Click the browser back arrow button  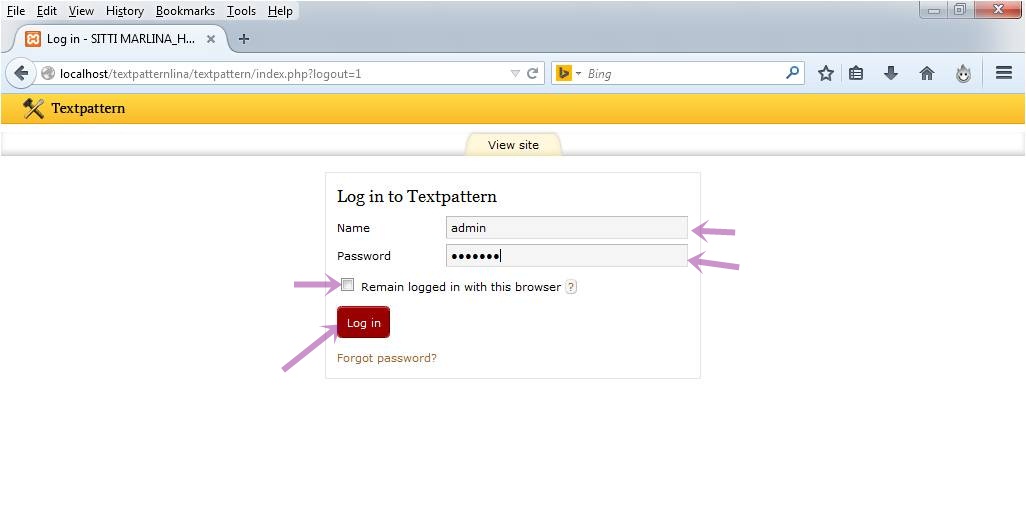[x=21, y=73]
